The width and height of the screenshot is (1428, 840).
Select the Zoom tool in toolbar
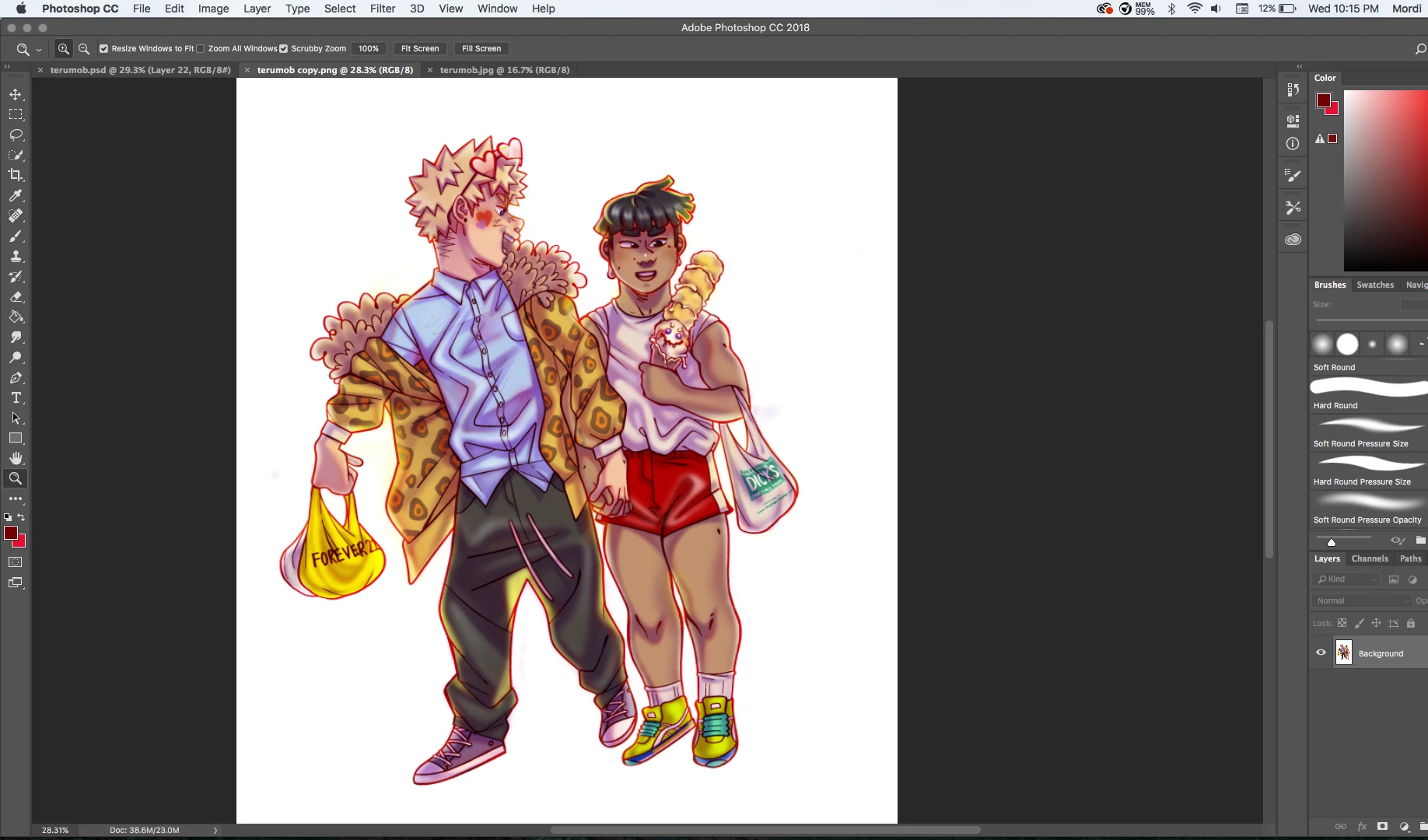(x=16, y=478)
